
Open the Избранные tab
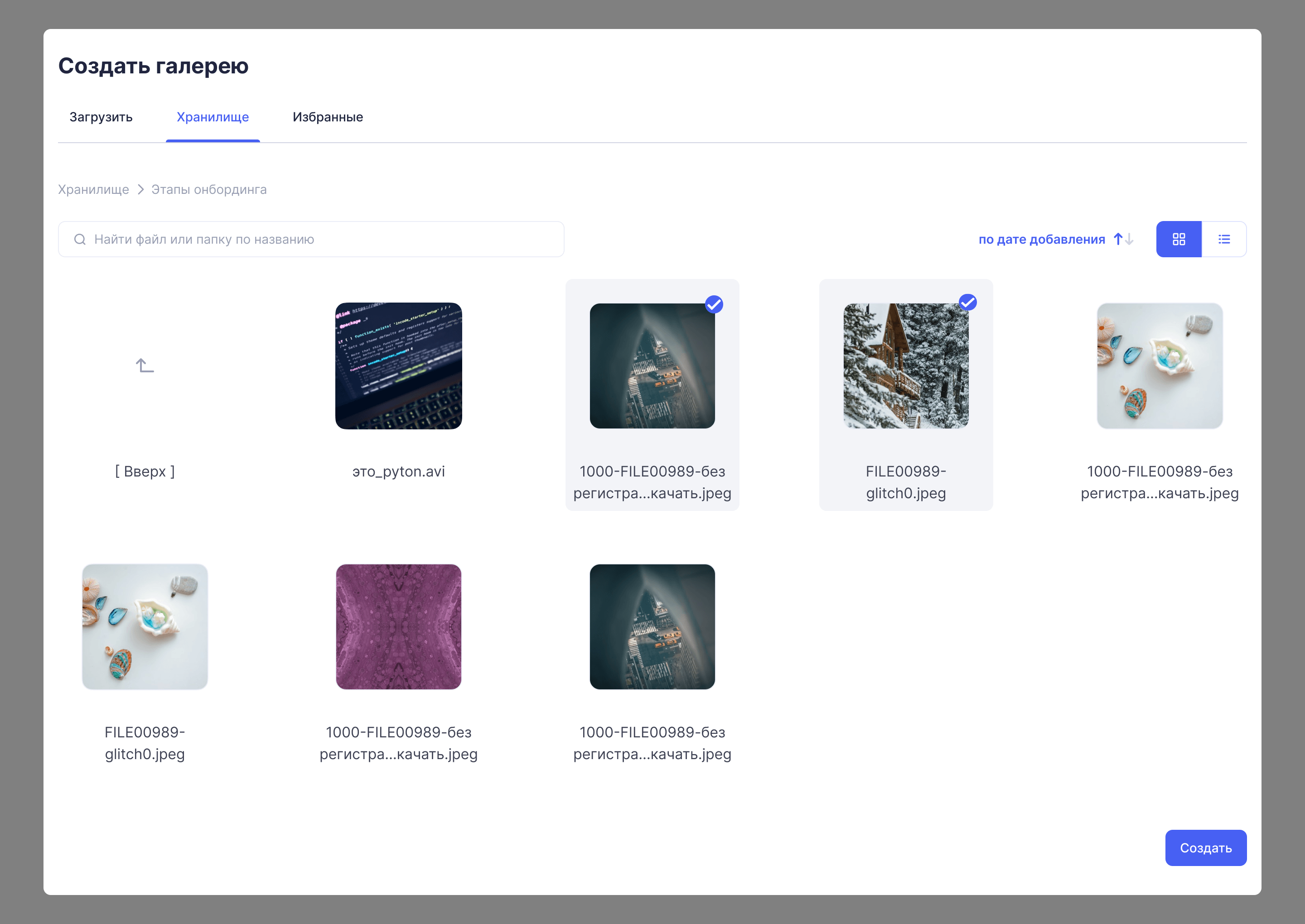tap(327, 117)
